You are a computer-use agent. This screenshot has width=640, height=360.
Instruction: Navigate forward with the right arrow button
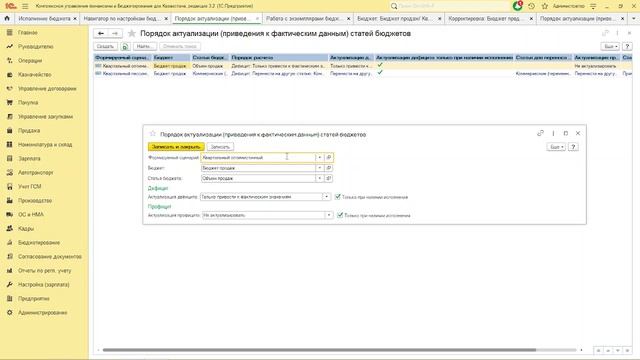click(x=115, y=33)
